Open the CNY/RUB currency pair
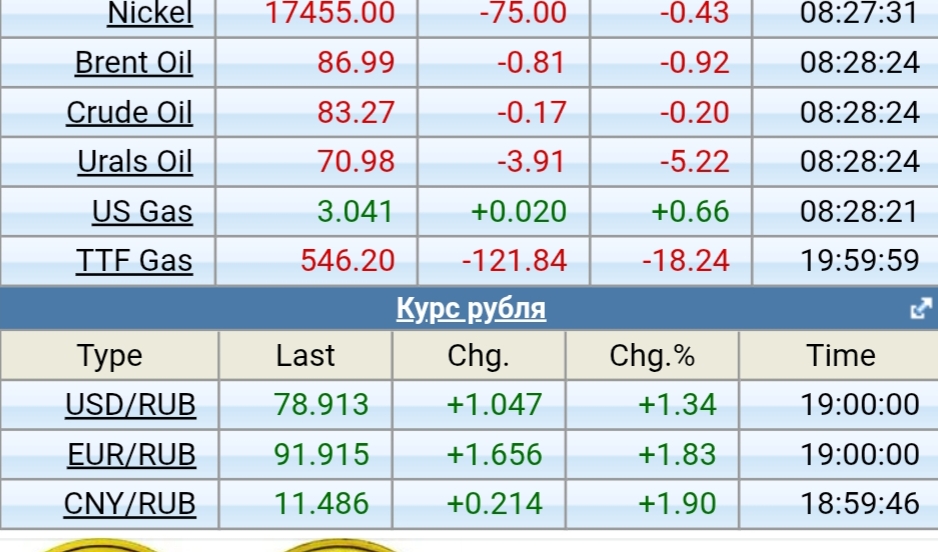This screenshot has width=938, height=552. coord(129,504)
